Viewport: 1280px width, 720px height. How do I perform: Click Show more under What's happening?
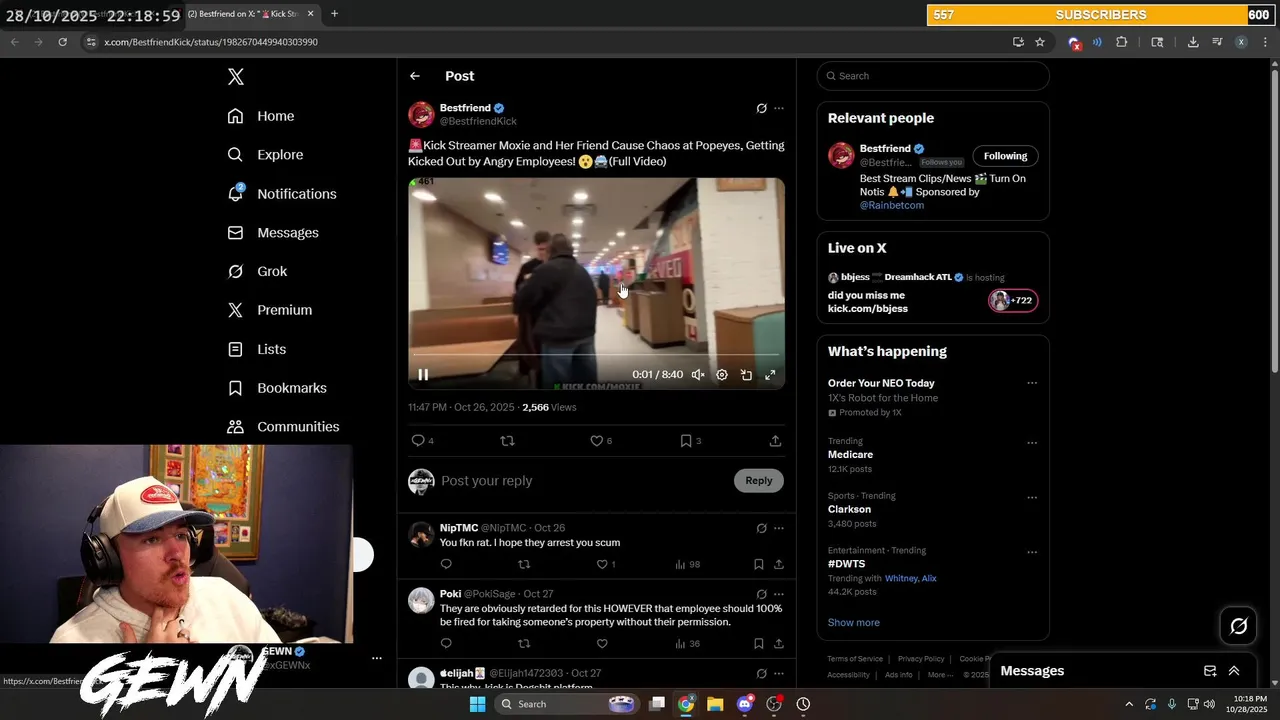coord(854,622)
